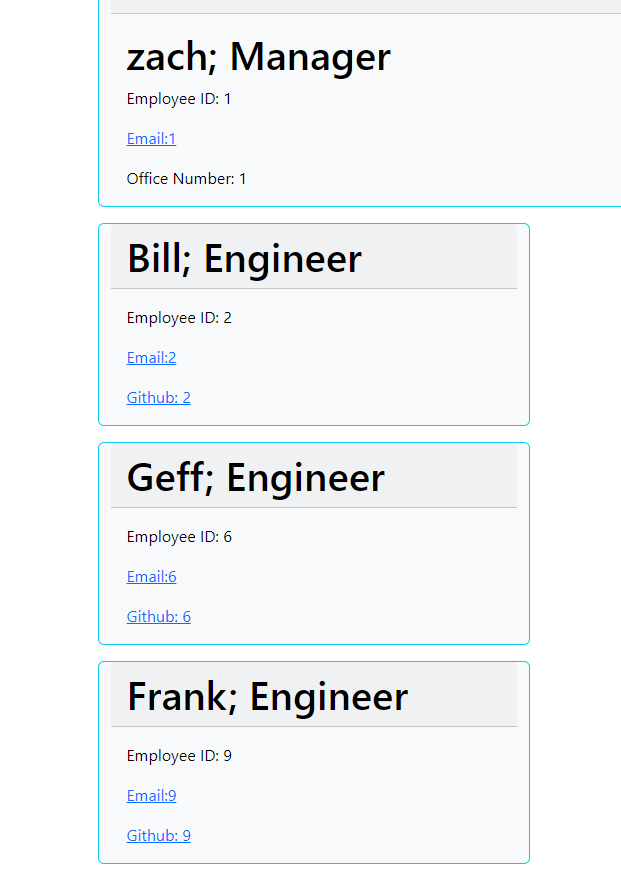This screenshot has height=870, width=621.
Task: Click the body of Geff's employee card
Action: click(x=313, y=576)
